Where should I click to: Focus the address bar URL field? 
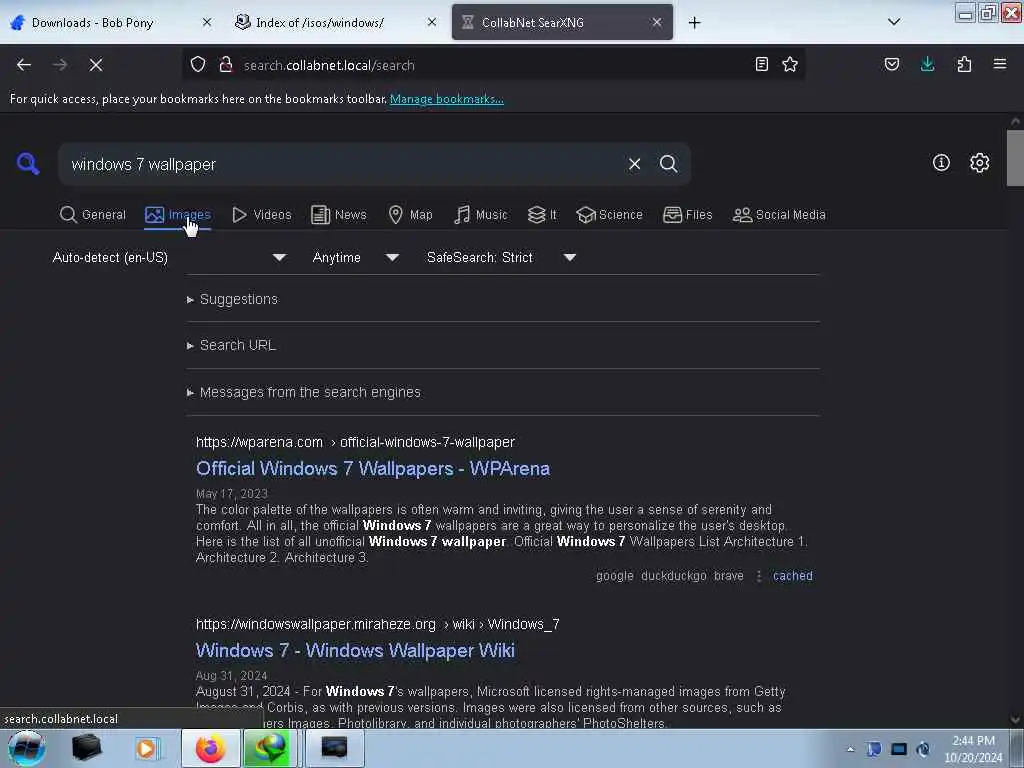493,65
